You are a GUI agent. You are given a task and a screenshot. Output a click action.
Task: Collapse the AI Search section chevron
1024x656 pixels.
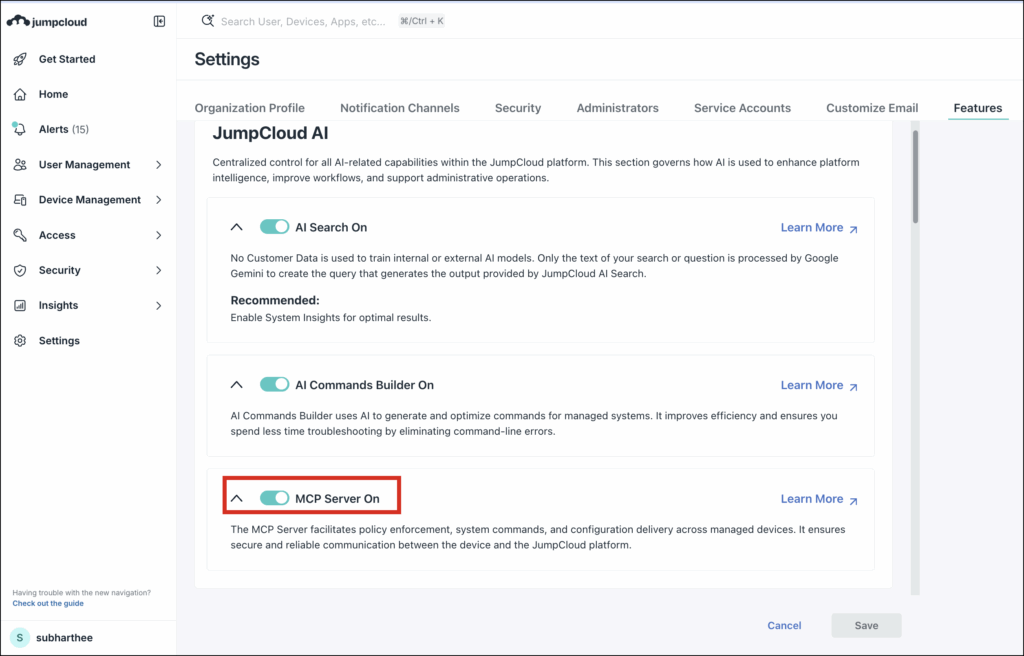click(237, 227)
